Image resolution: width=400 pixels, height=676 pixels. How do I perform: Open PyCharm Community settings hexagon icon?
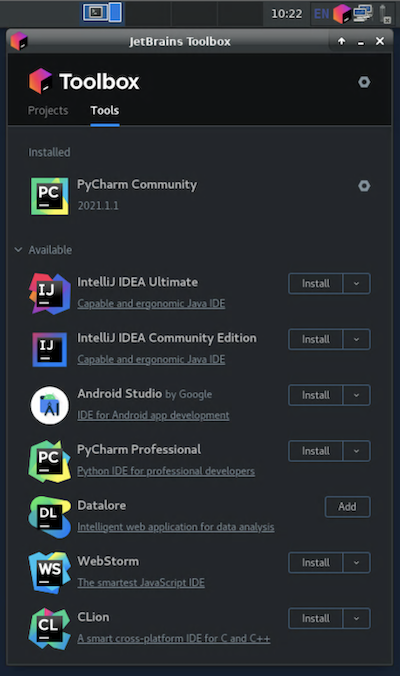click(x=364, y=186)
